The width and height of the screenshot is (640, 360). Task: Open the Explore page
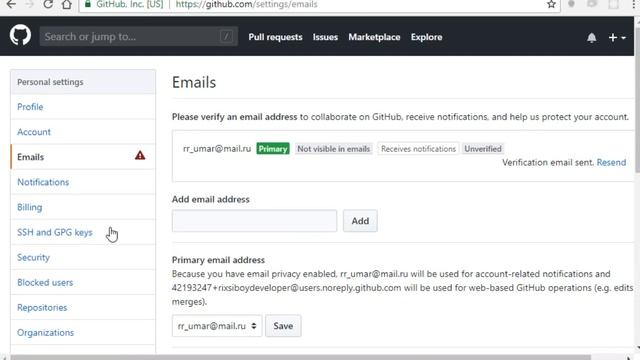[x=426, y=37]
